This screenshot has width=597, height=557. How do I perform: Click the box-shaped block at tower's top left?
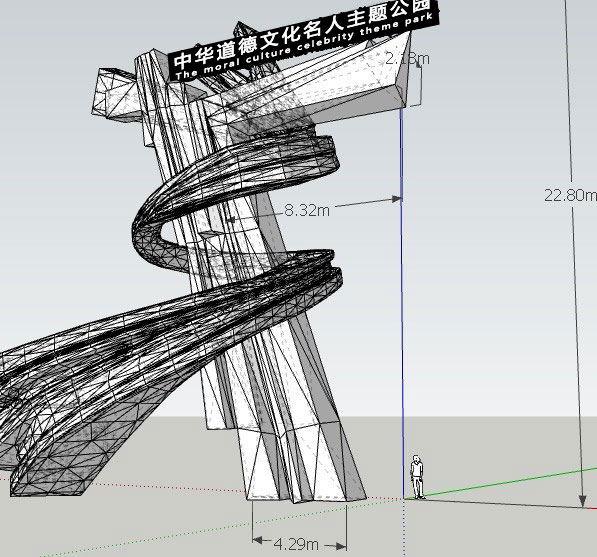click(114, 93)
